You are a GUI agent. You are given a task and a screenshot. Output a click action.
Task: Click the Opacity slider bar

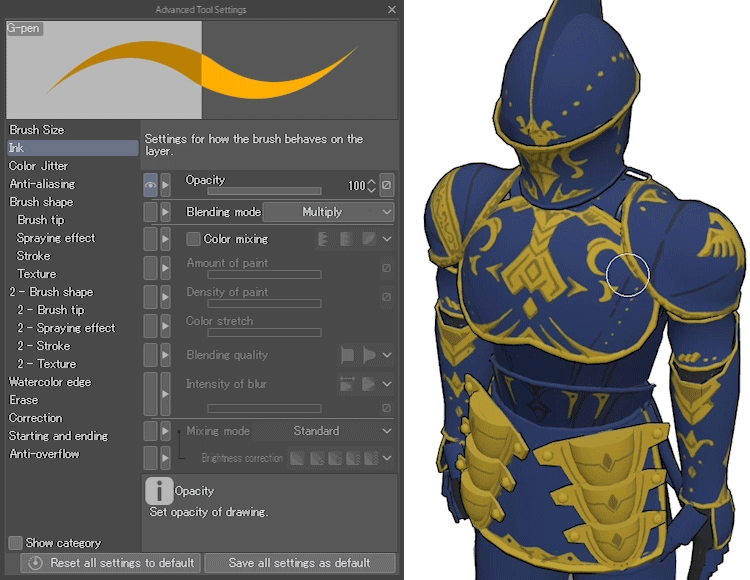[264, 190]
